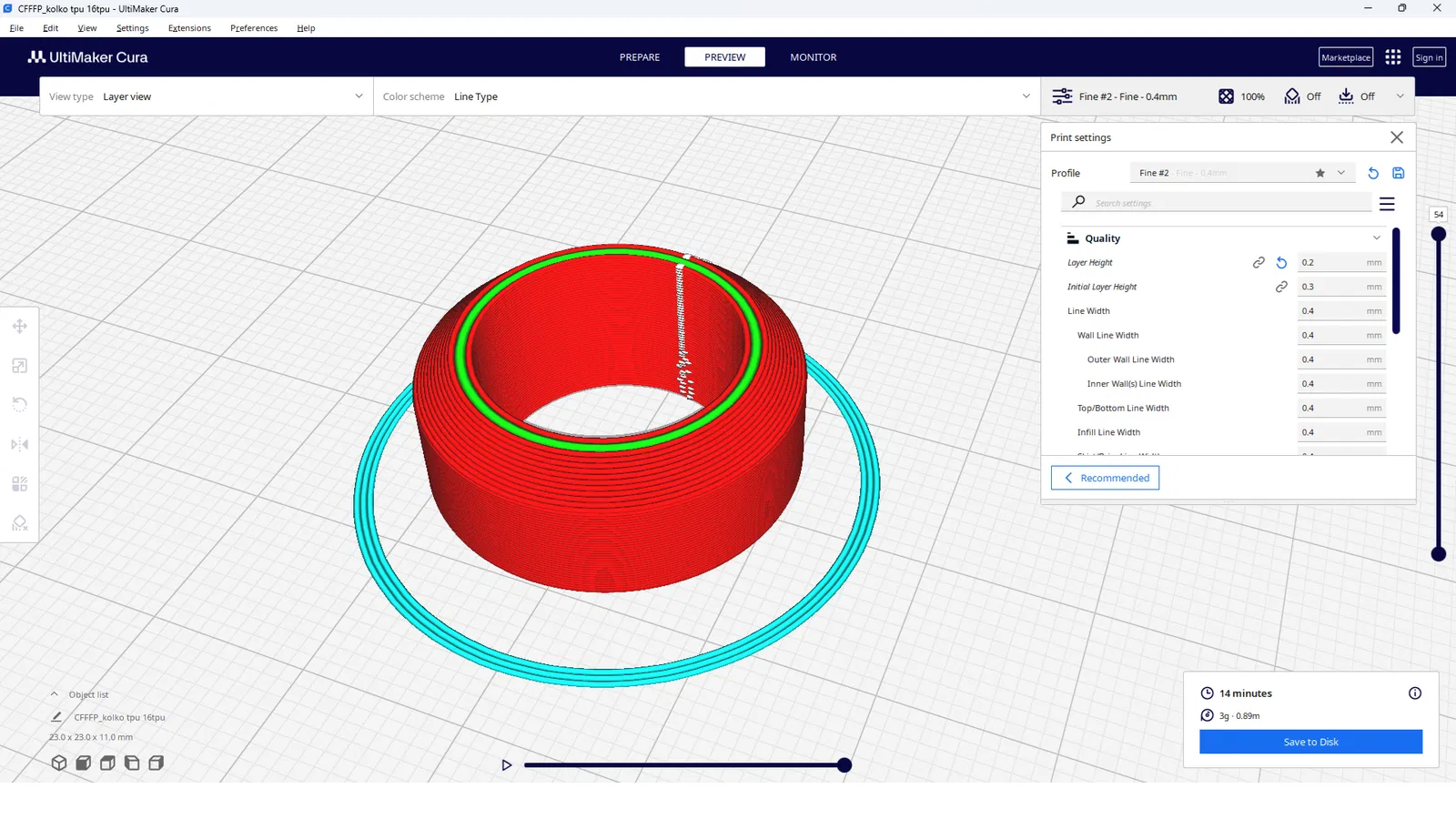
Task: Select the Scale tool in left toolbar
Action: 19,366
